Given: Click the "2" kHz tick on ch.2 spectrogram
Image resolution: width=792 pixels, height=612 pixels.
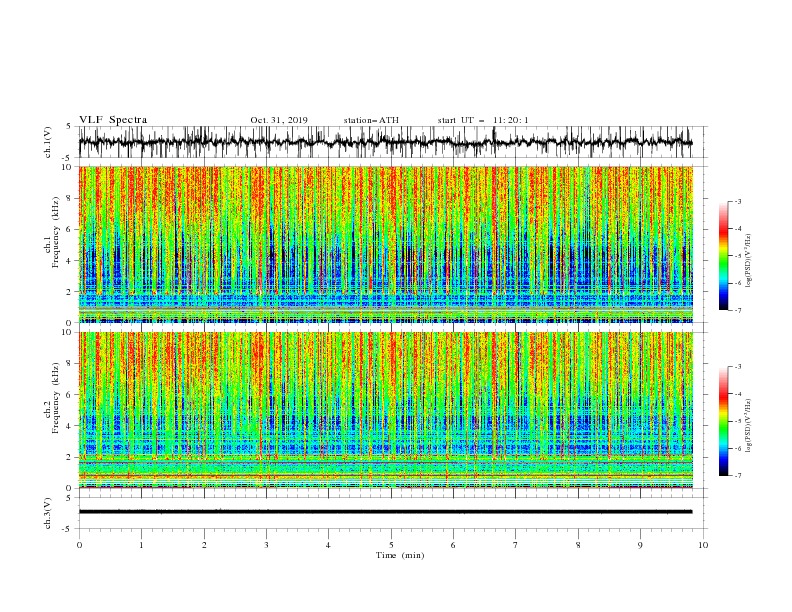Looking at the screenshot, I should coord(69,457).
